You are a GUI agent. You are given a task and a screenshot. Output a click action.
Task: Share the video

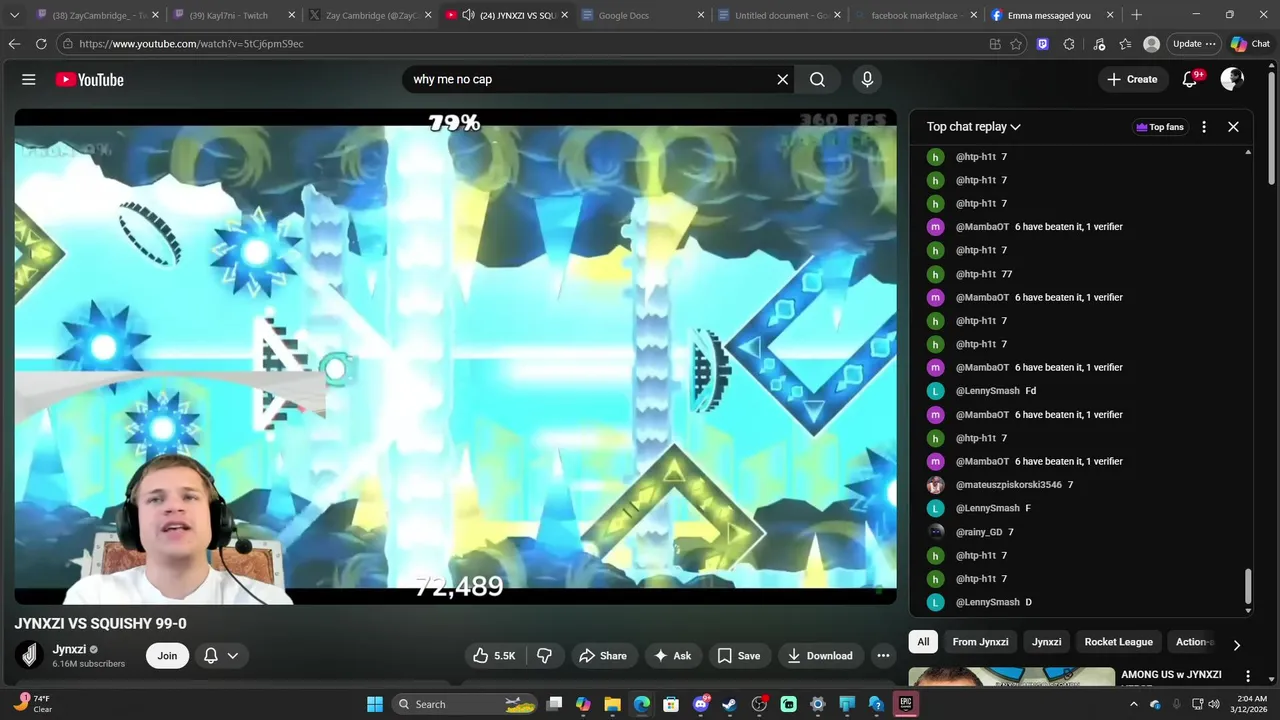coord(603,656)
